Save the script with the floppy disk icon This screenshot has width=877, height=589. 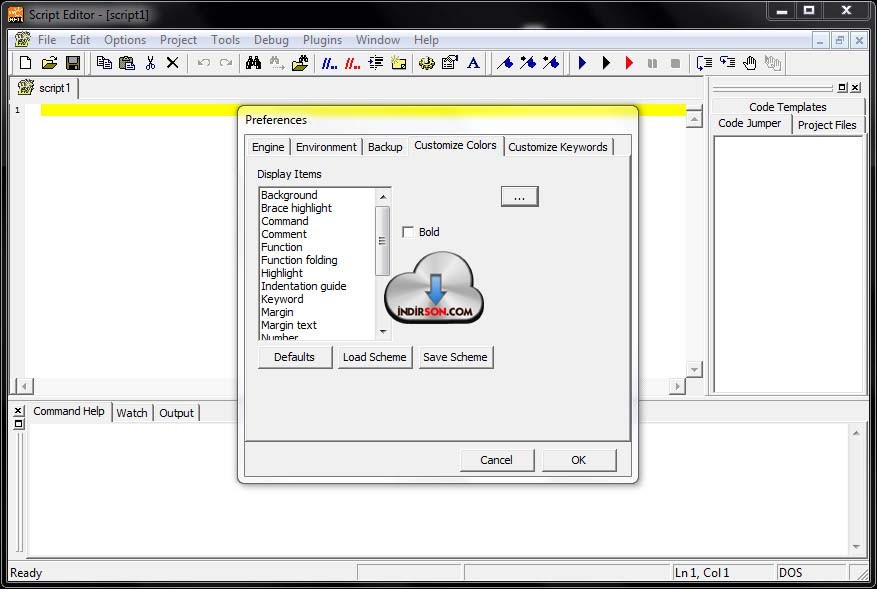[x=73, y=63]
